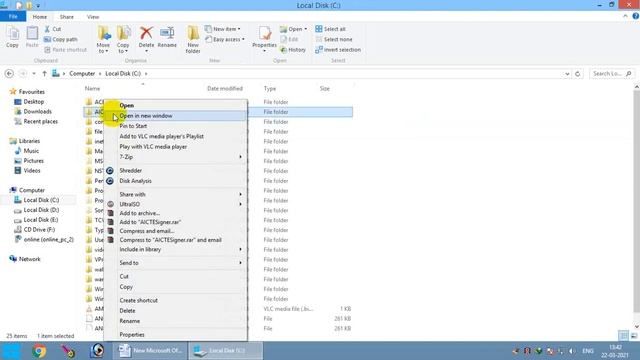Viewport: 640px width, 360px height.
Task: Sort by the Date modified column
Action: (x=224, y=89)
